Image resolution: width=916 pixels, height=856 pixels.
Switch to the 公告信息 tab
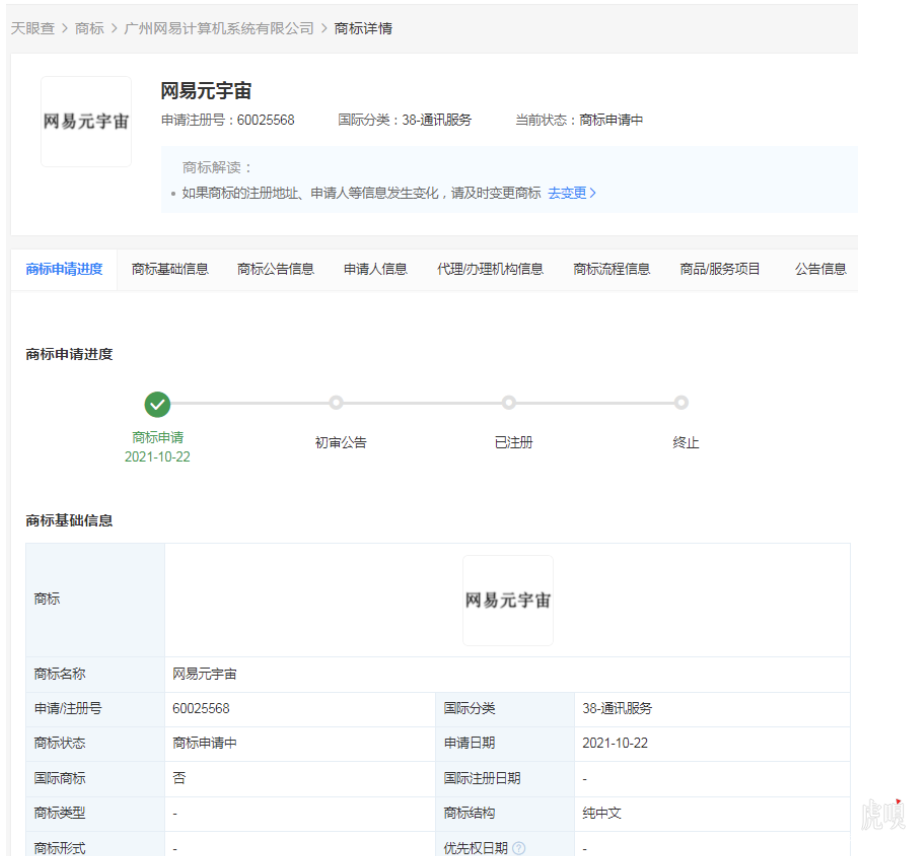[820, 269]
